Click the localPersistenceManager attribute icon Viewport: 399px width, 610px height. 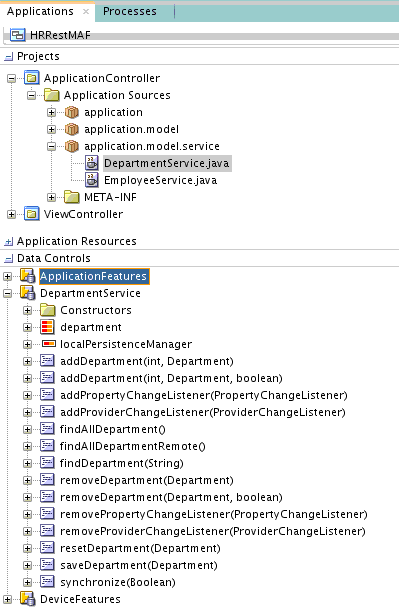pos(49,344)
